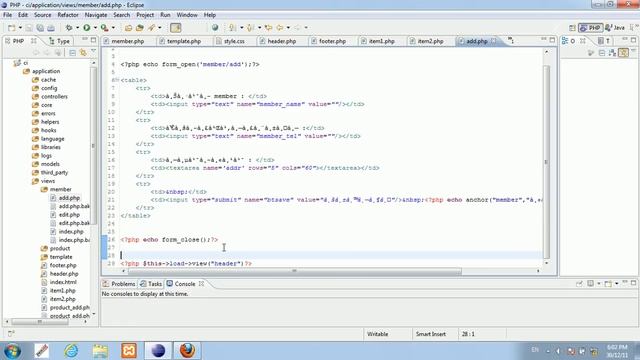Click the Open Task folder icon
This screenshot has width=640, height=360.
pyautogui.click(x=140, y=28)
